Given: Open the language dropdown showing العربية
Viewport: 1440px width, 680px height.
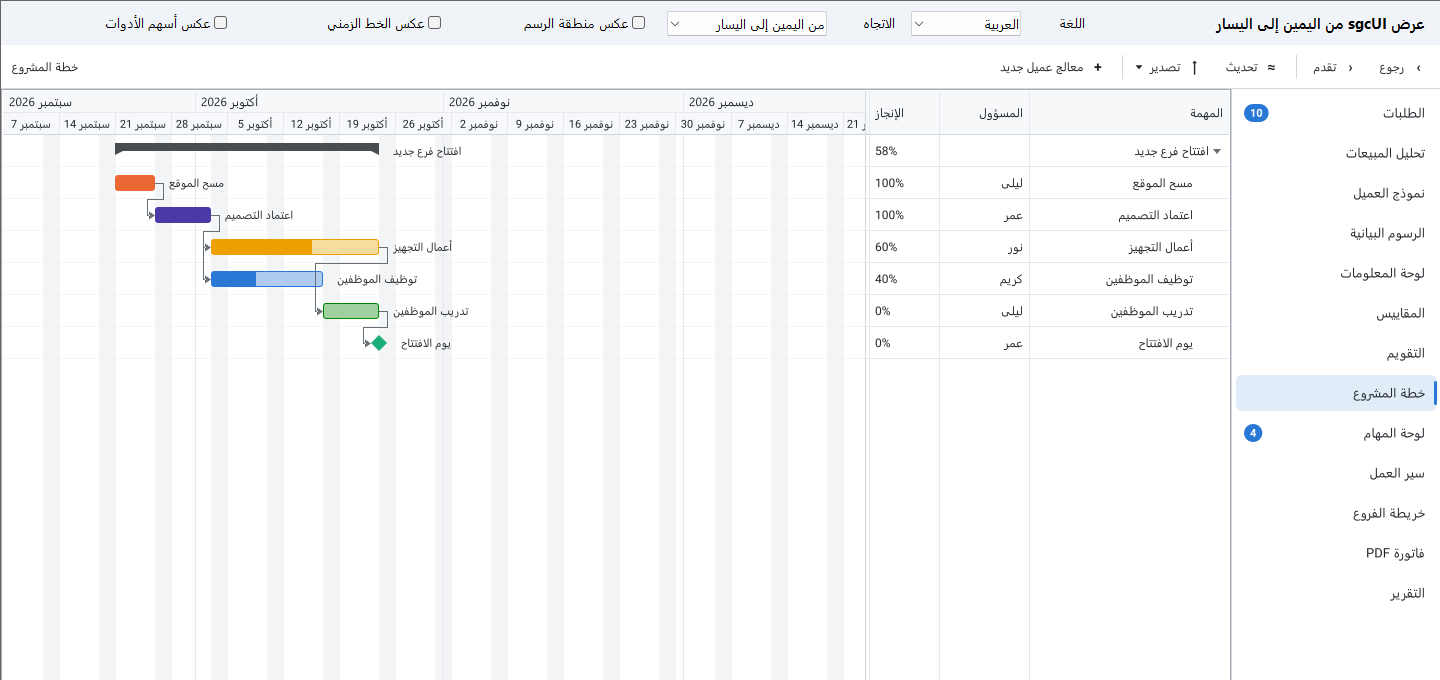Looking at the screenshot, I should 966,24.
